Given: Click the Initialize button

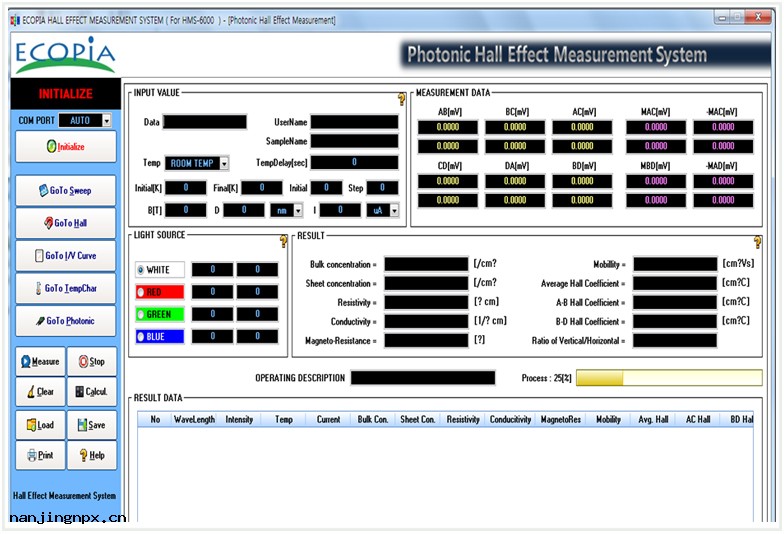Looking at the screenshot, I should pos(65,146).
